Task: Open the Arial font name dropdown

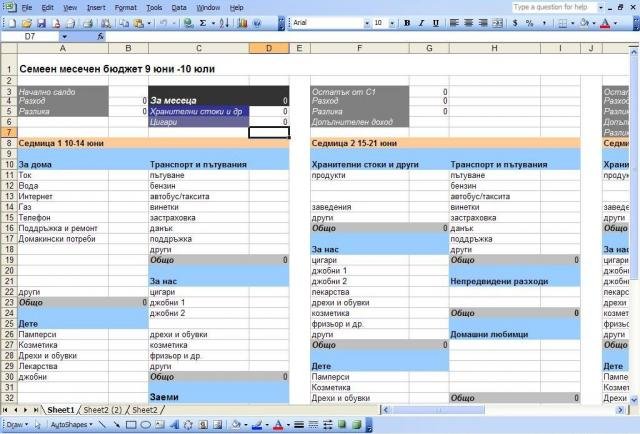Action: (365, 22)
